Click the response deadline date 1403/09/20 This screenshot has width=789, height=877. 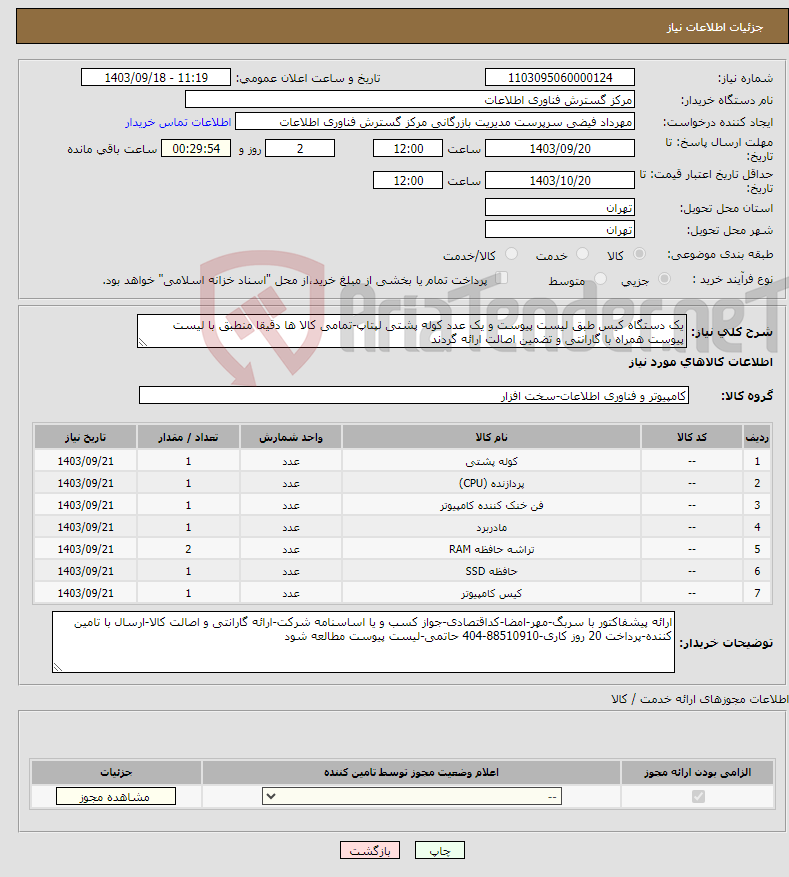(560, 148)
